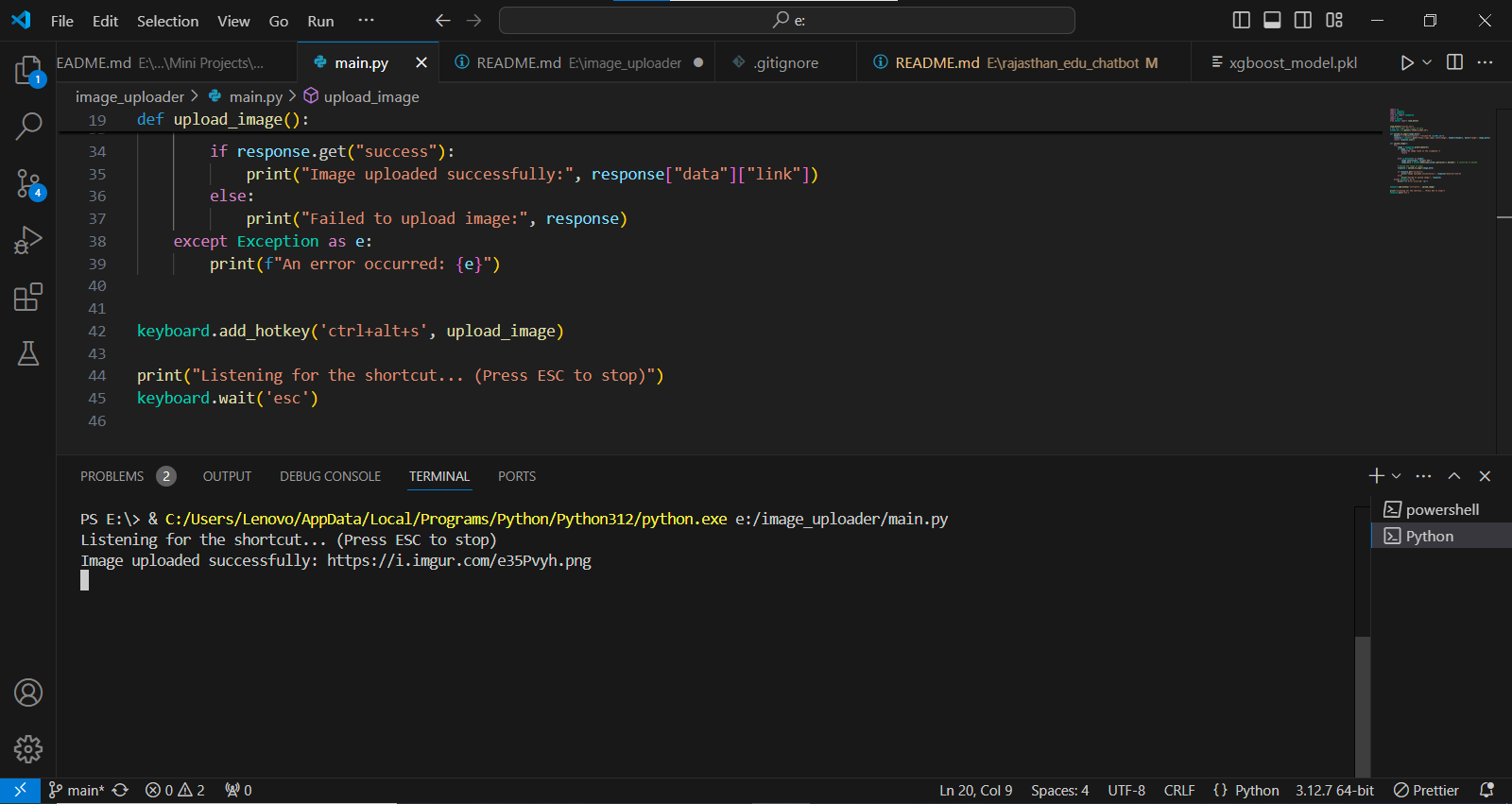Create a new terminal with plus icon

tap(1376, 476)
